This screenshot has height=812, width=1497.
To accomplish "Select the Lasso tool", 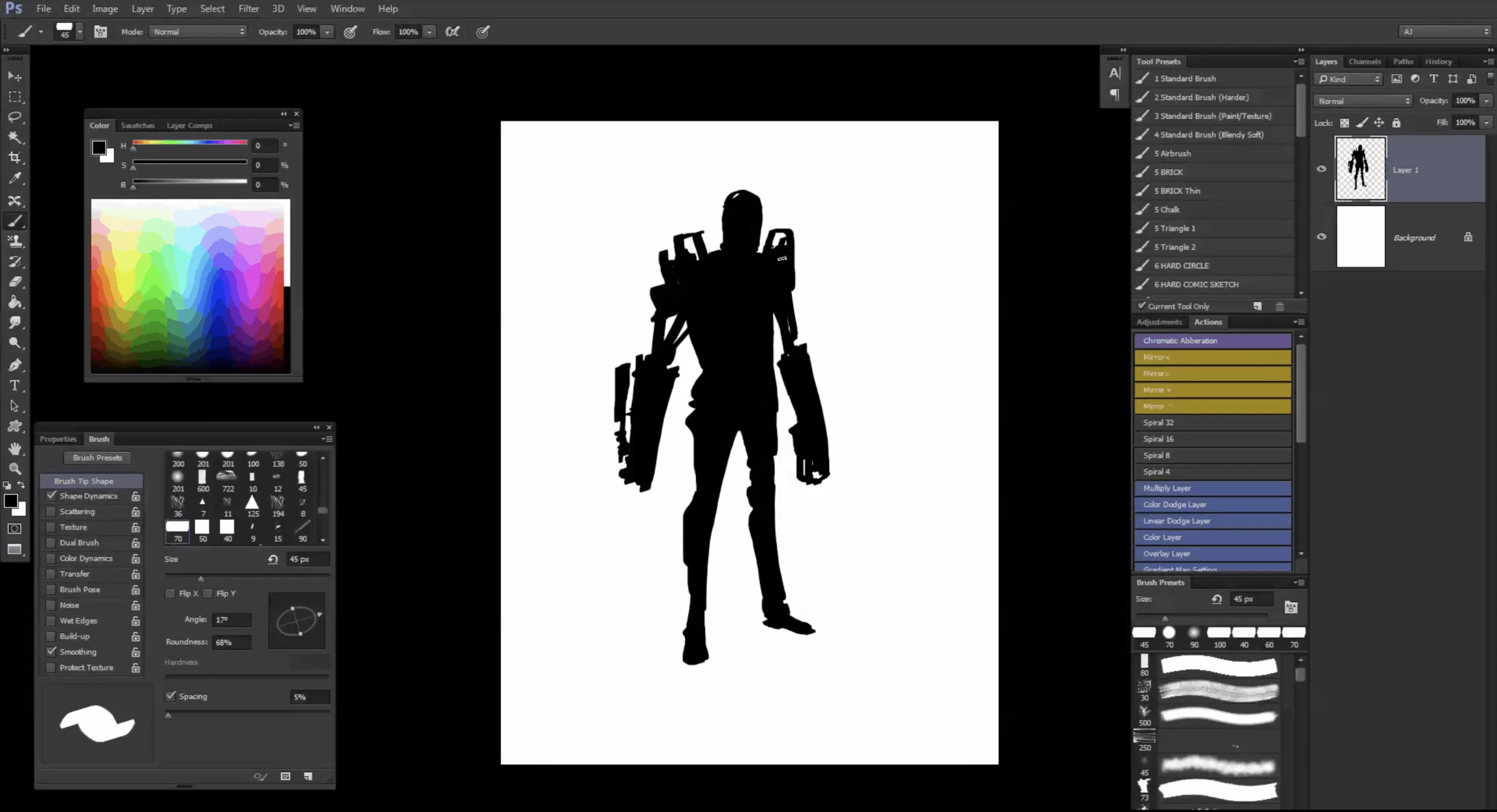I will pos(15,117).
